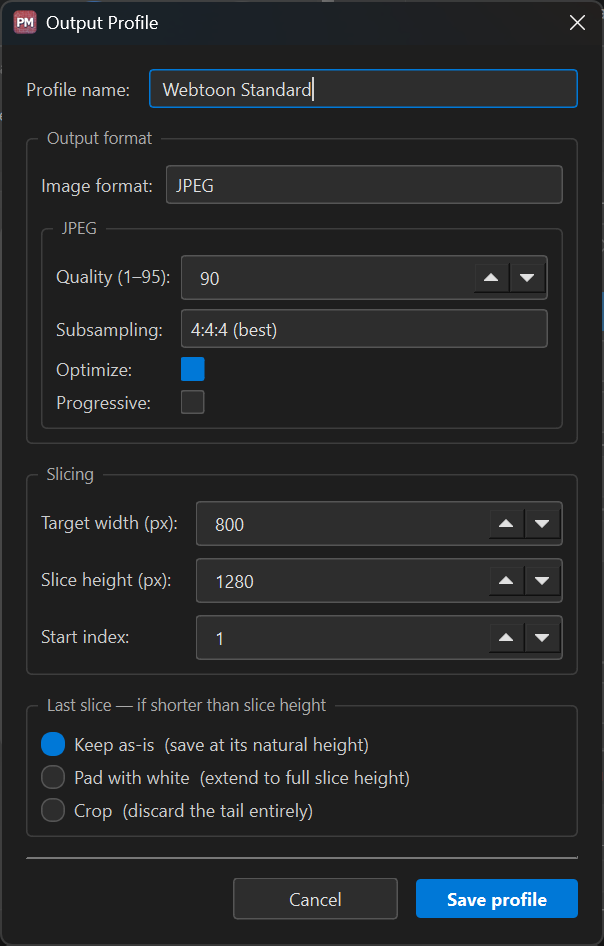
Task: Enable the Progressive checkbox
Action: [x=192, y=402]
